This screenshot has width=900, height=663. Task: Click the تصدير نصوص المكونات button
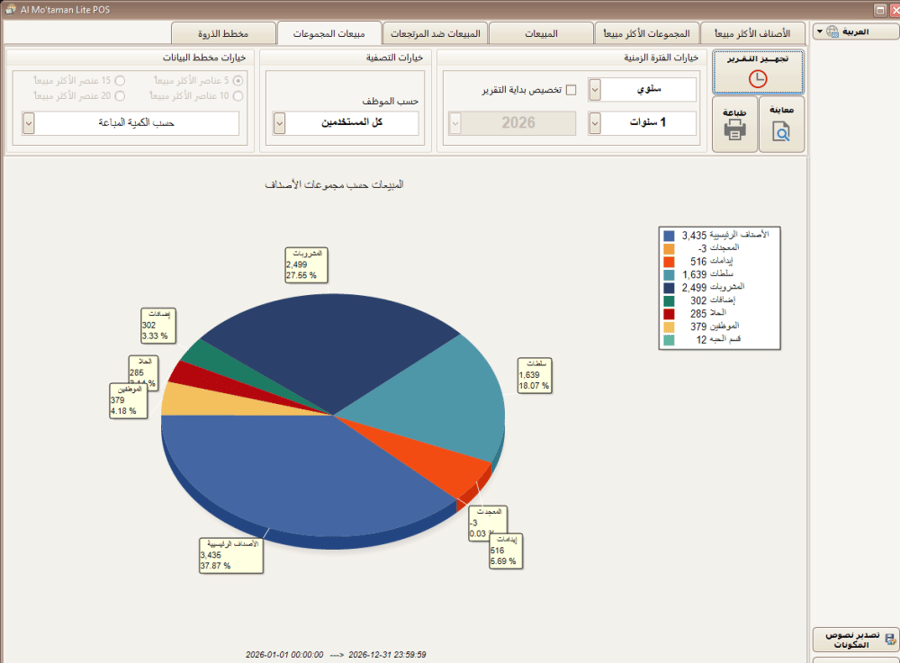tap(856, 639)
